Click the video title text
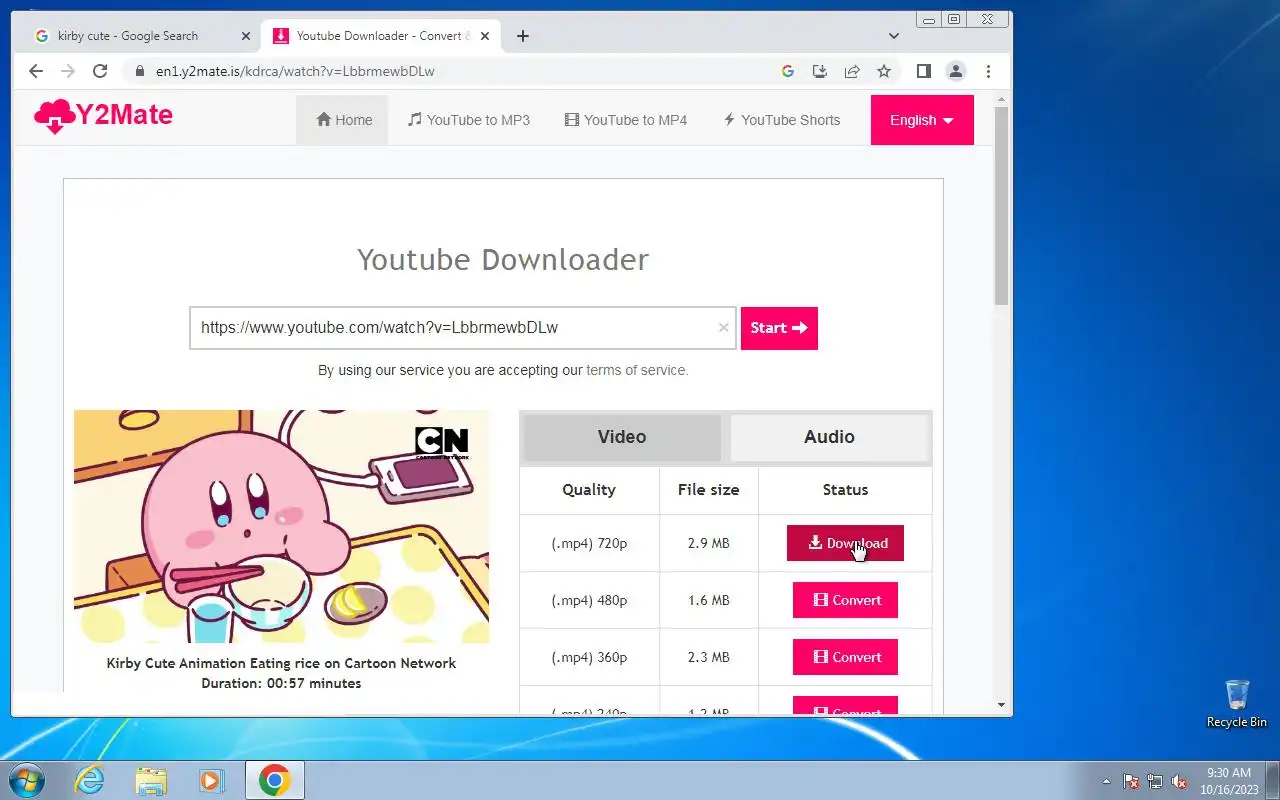The image size is (1280, 800). [x=281, y=663]
